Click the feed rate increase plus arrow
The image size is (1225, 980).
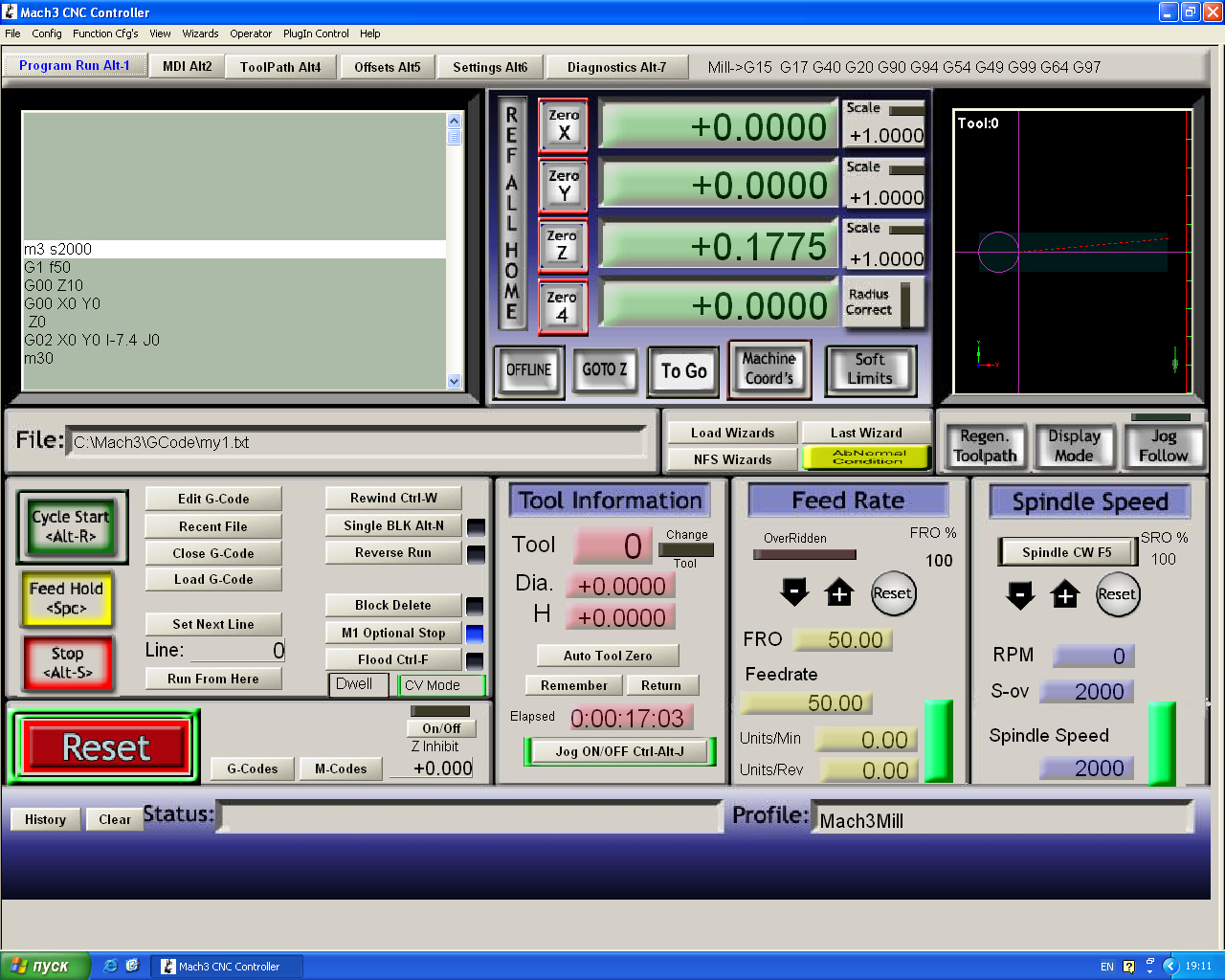click(839, 592)
